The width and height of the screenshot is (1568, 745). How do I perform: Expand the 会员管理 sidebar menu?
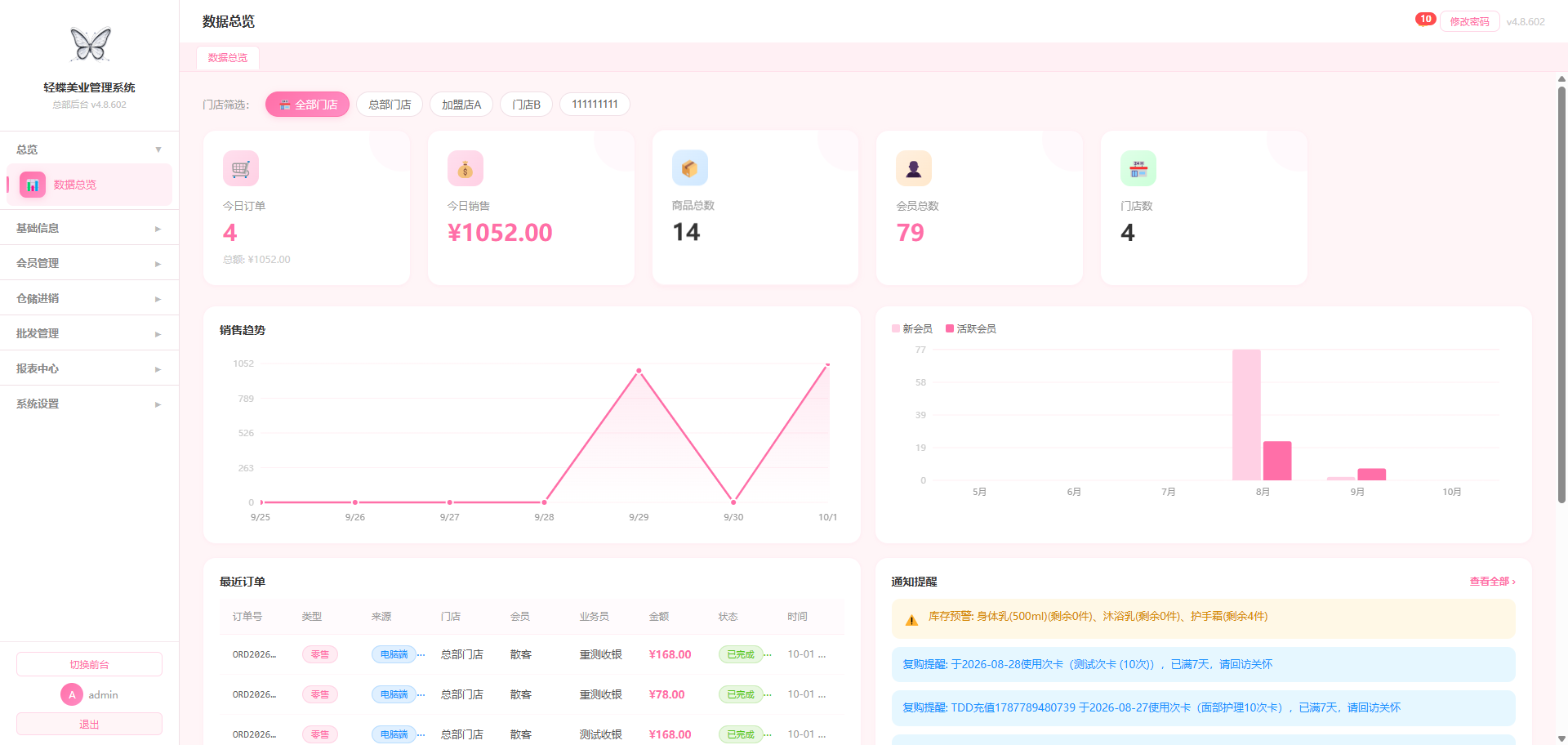(x=89, y=263)
